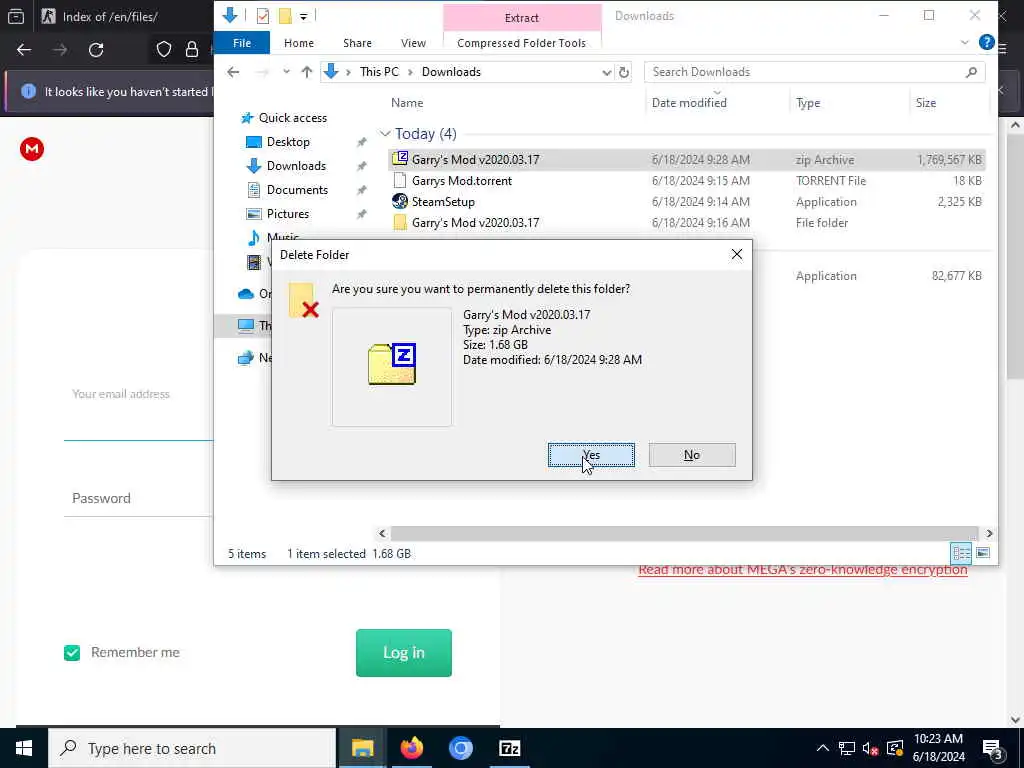The width and height of the screenshot is (1024, 768).
Task: Select Garry's Mod v2020.03.17 zip archive row
Action: point(686,160)
